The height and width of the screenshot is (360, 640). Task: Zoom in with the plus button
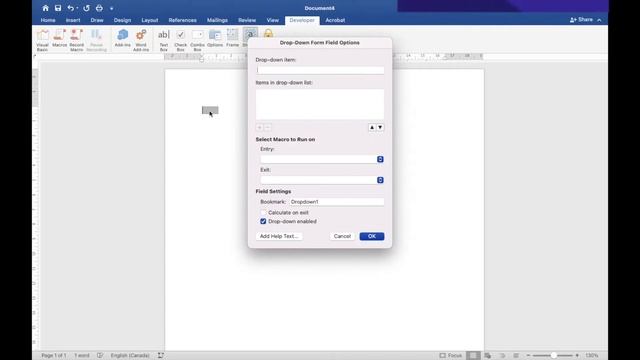click(x=577, y=356)
